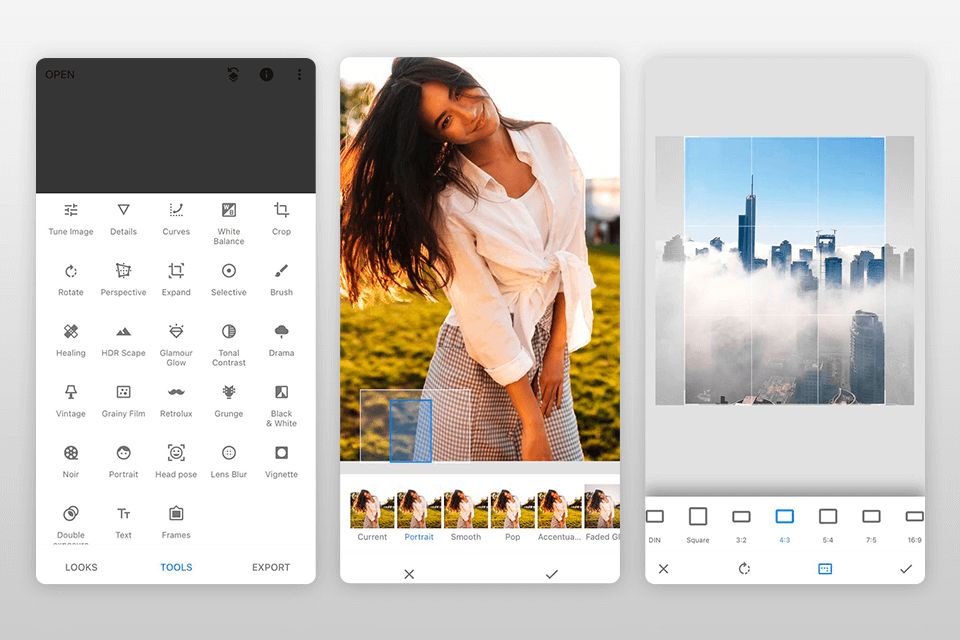Choose the DIN crop ratio
This screenshot has height=640, width=960.
point(654,525)
